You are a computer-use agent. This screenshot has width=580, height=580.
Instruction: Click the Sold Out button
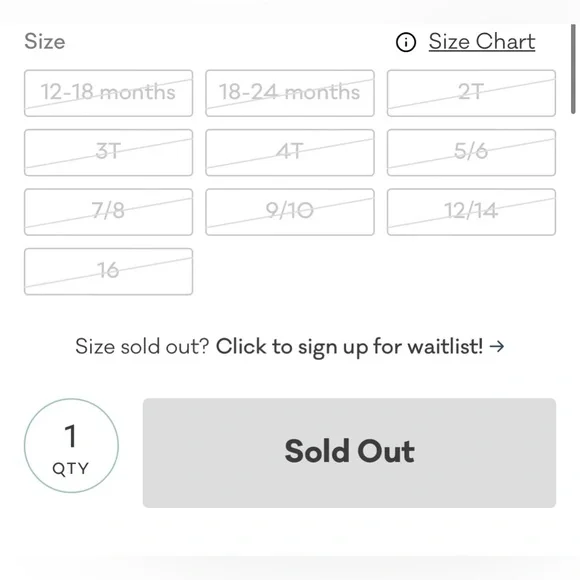tap(349, 453)
